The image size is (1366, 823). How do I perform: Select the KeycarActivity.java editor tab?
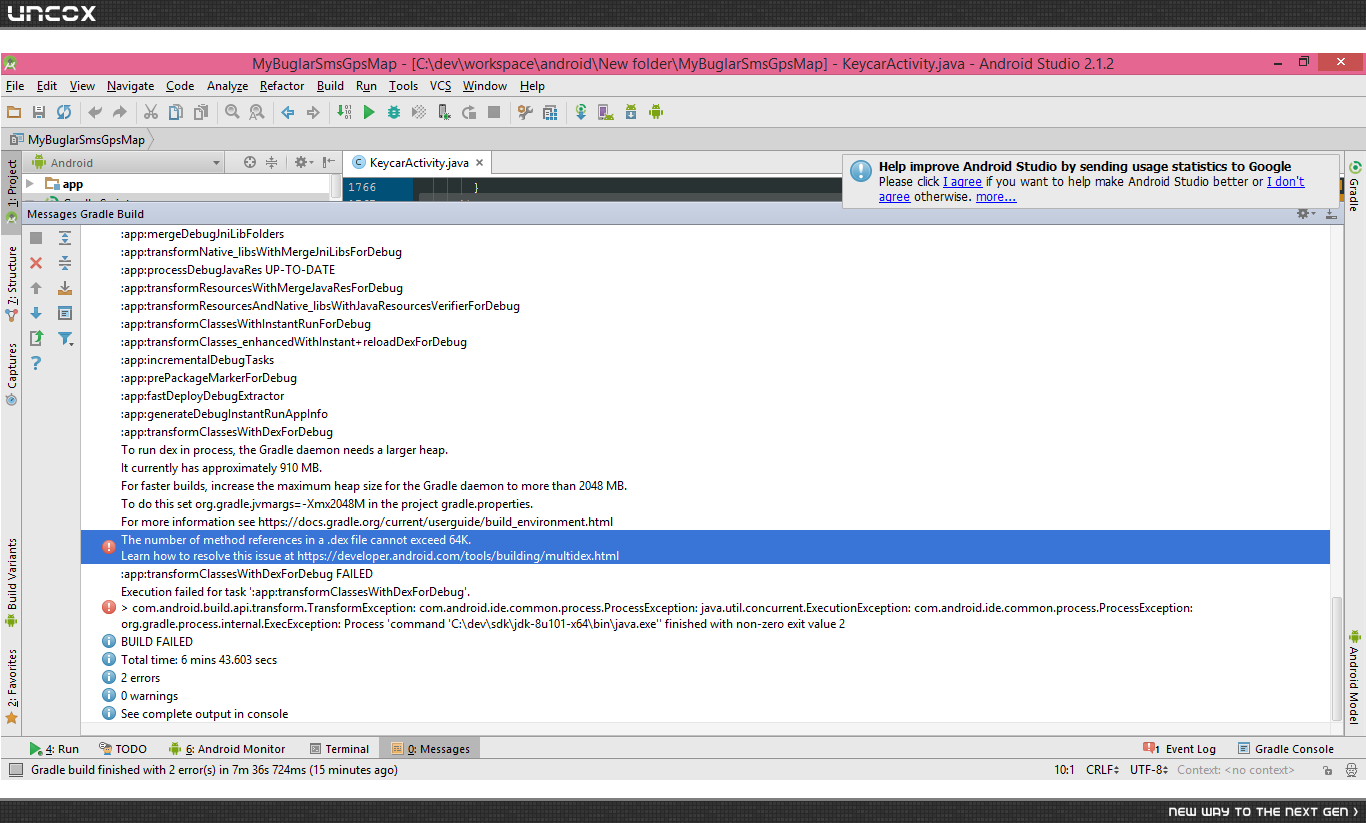(418, 163)
